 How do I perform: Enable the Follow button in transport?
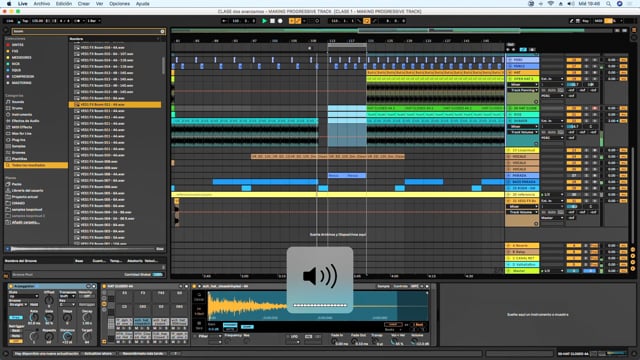coord(224,21)
